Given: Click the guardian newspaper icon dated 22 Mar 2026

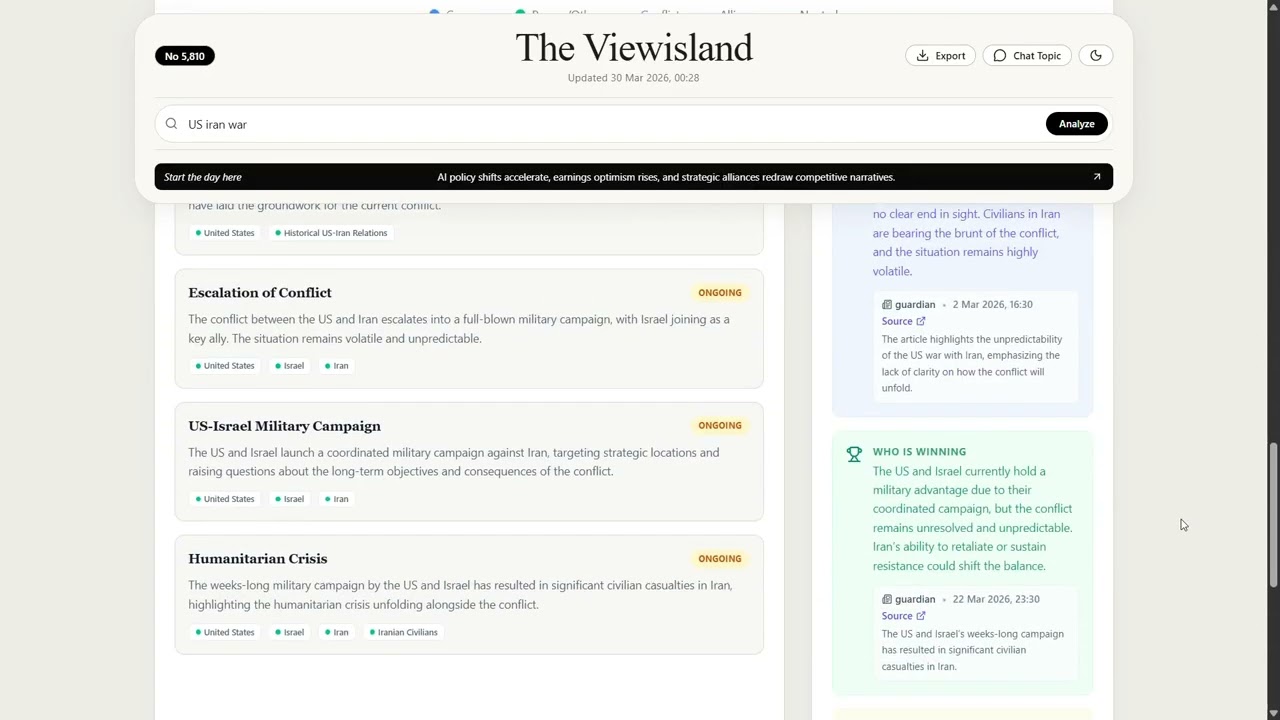Looking at the screenshot, I should [887, 600].
